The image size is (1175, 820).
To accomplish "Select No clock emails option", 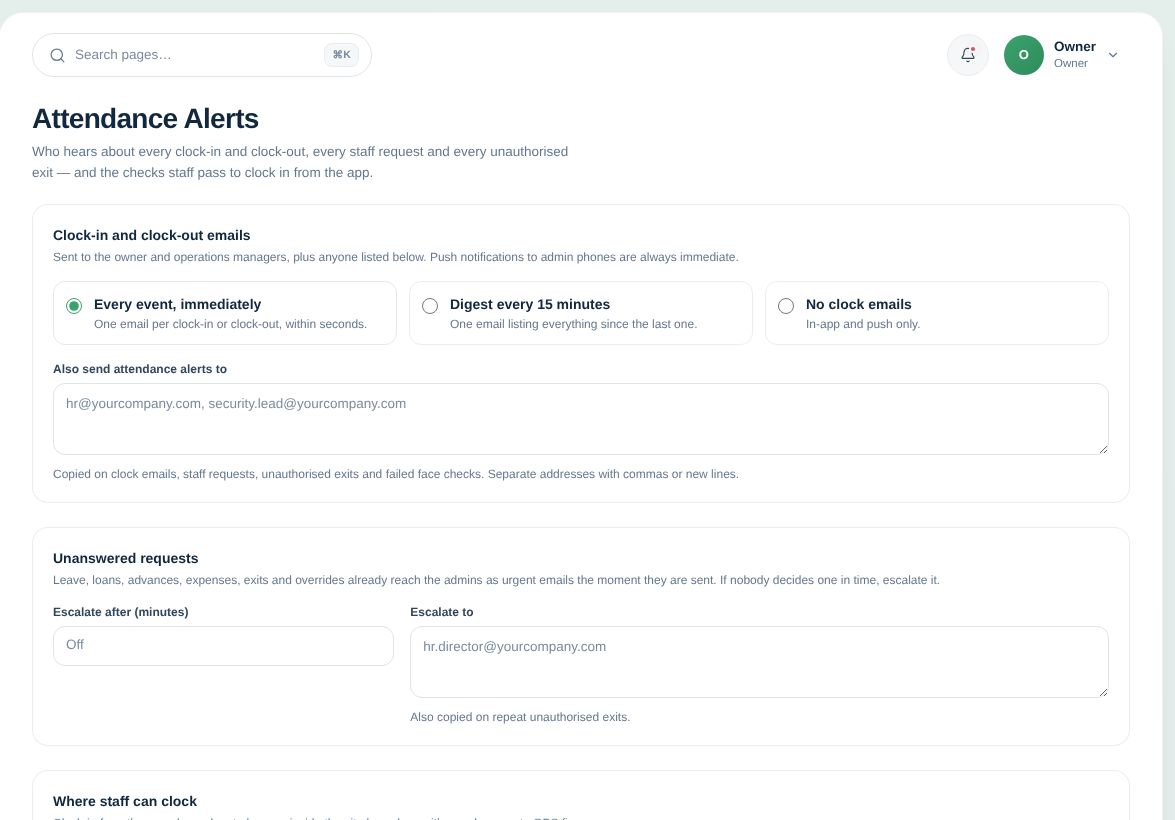I will [x=937, y=313].
